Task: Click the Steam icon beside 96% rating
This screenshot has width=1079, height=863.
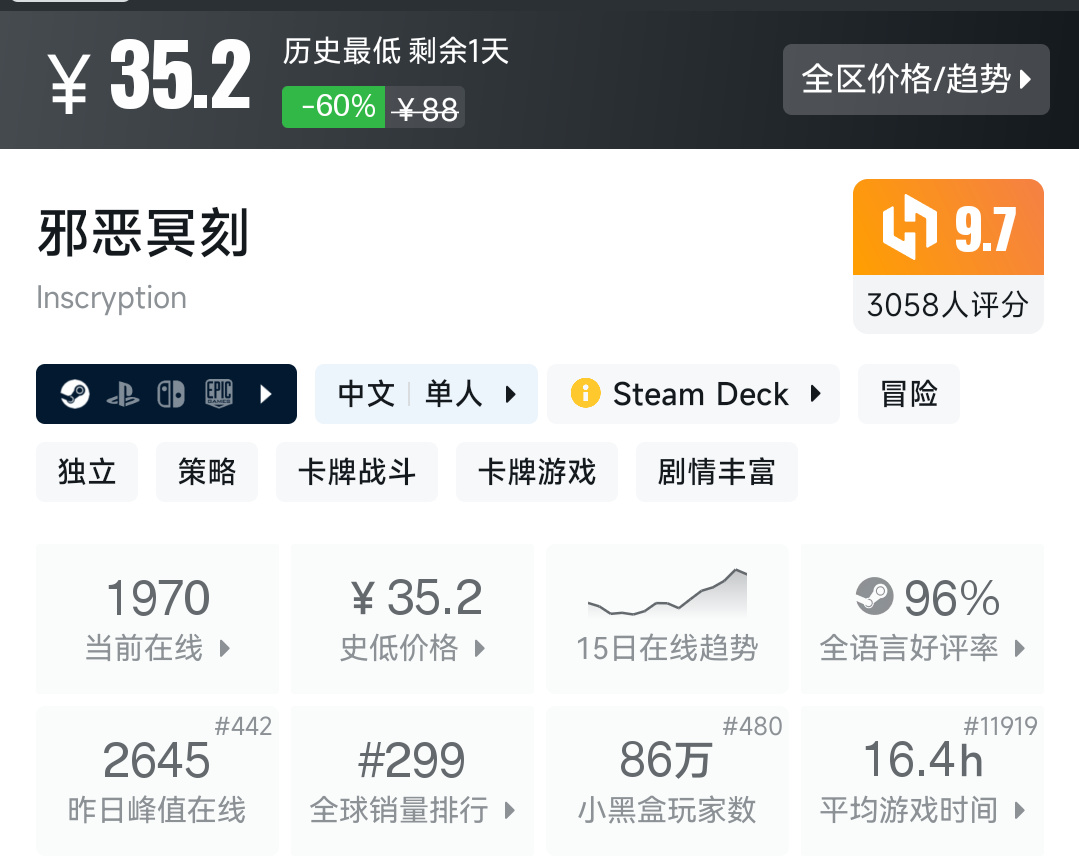Action: (x=875, y=598)
